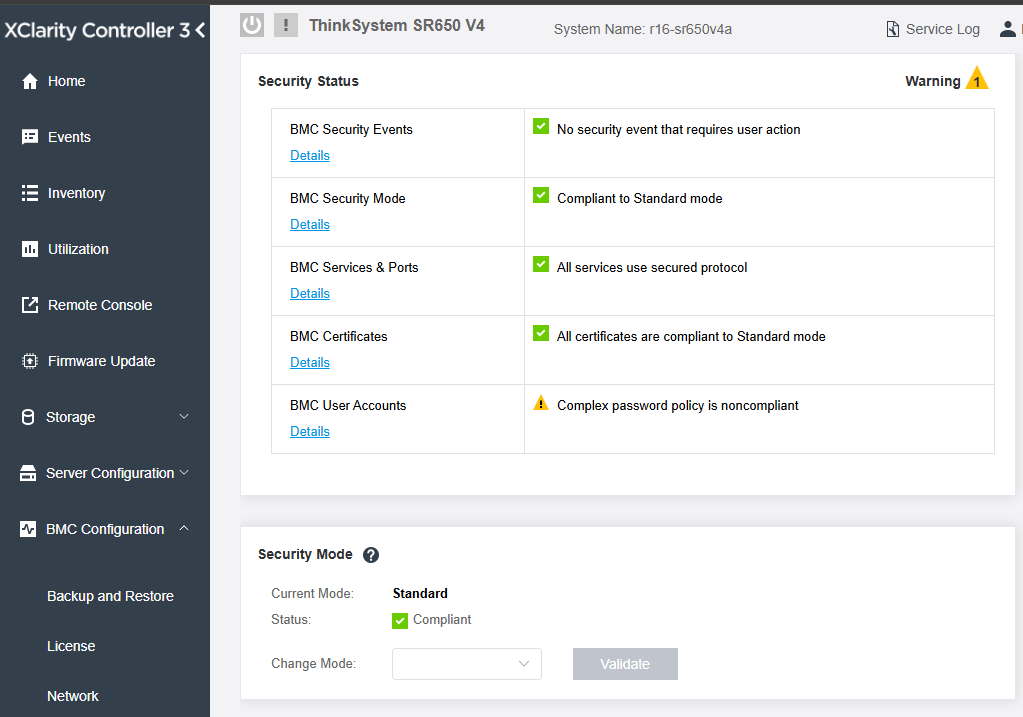This screenshot has height=717, width=1023.
Task: Open Backup and Restore submenu item
Action: click(x=110, y=596)
